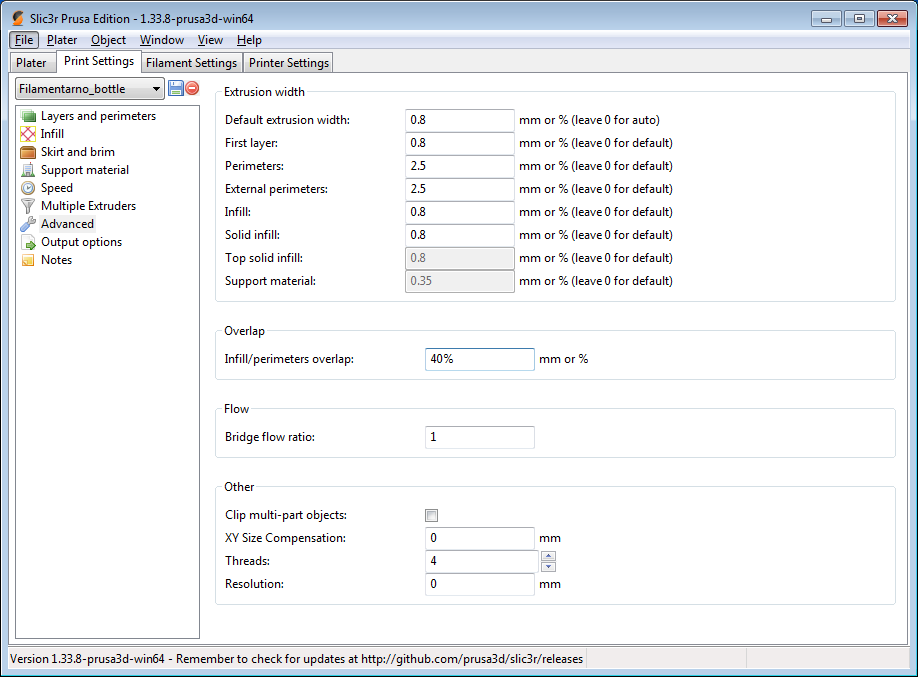Viewport: 918px width, 677px height.
Task: Go to Skirt and brim settings
Action: [x=78, y=152]
